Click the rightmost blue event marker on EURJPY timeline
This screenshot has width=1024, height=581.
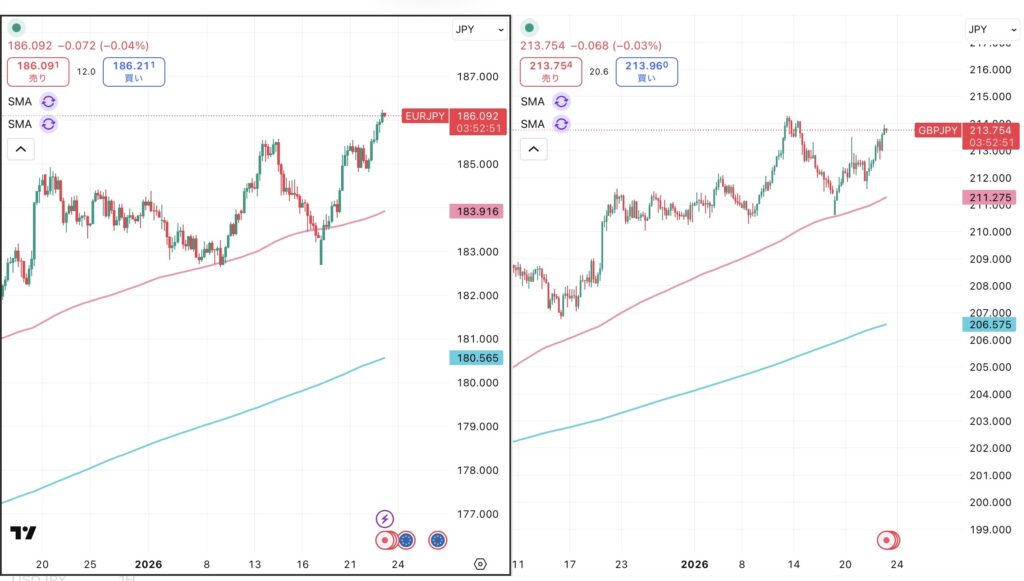[437, 540]
